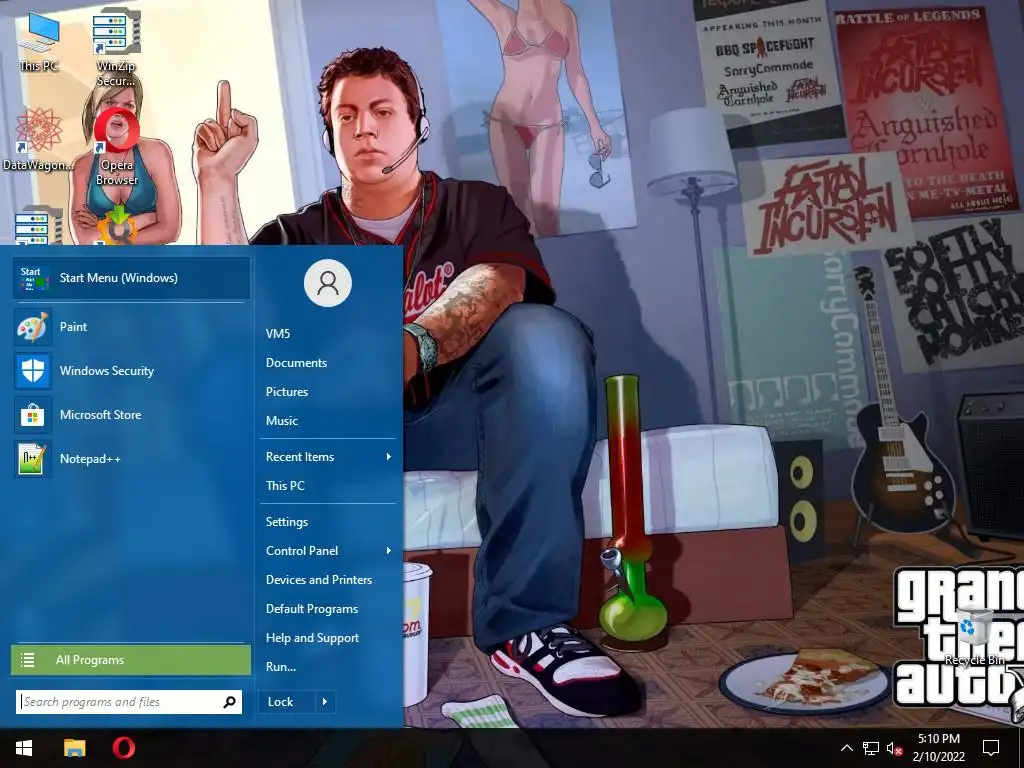
Task: Click the search magnifier icon
Action: [x=229, y=702]
